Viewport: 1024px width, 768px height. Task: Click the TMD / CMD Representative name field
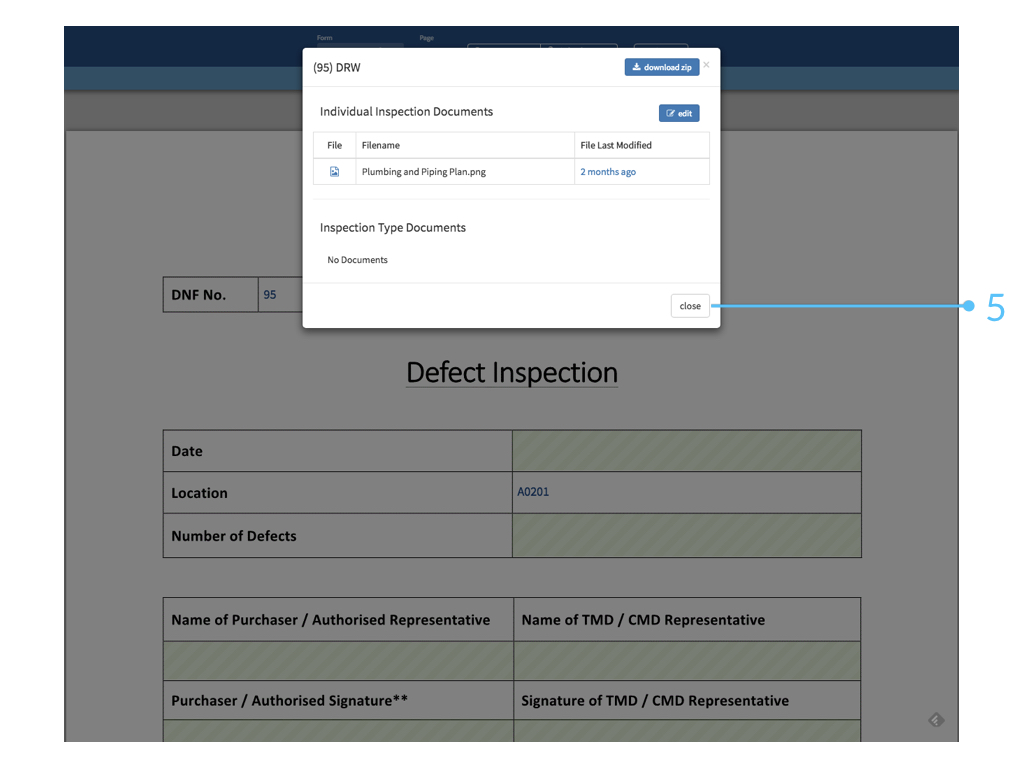pos(687,661)
